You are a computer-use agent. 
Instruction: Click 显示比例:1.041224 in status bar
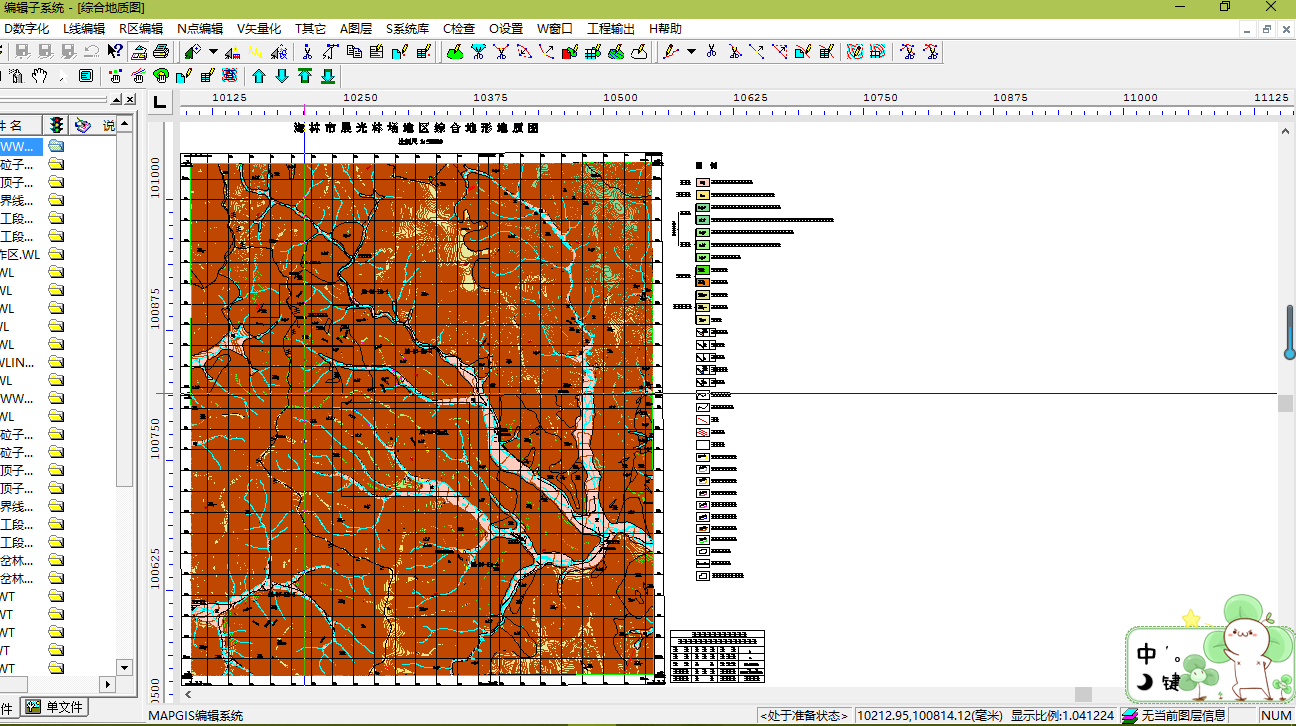1061,715
